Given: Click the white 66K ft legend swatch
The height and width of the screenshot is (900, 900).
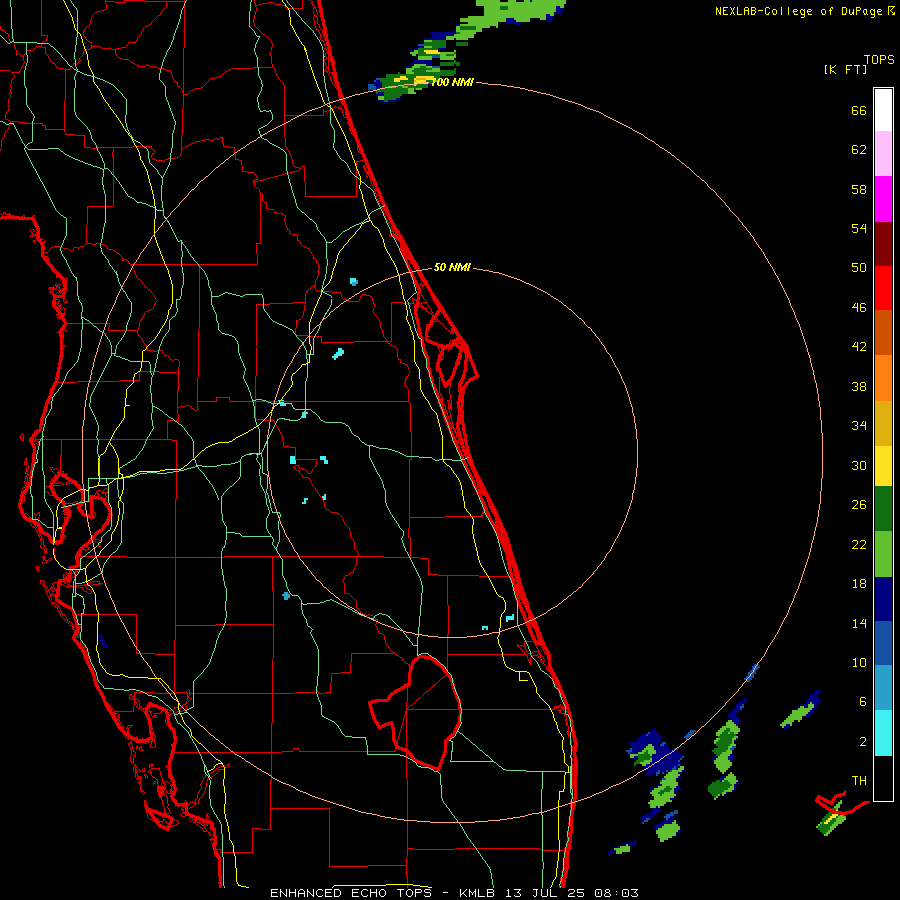Looking at the screenshot, I should tap(883, 110).
